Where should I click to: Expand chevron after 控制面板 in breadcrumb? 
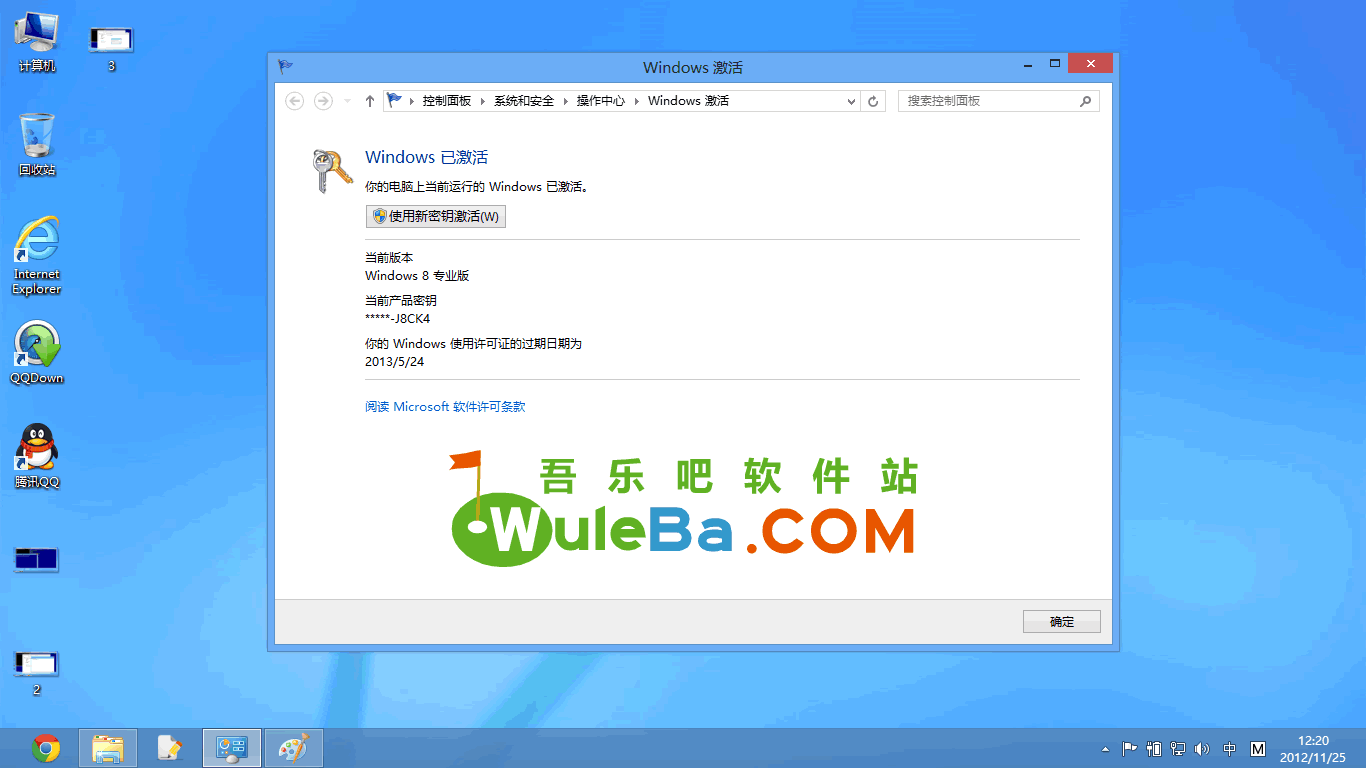(x=482, y=101)
